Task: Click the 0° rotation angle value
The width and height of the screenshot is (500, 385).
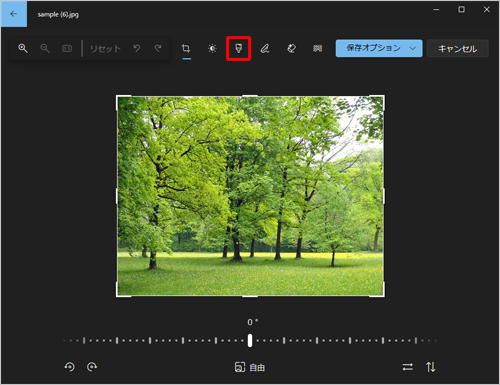Action: tap(252, 322)
